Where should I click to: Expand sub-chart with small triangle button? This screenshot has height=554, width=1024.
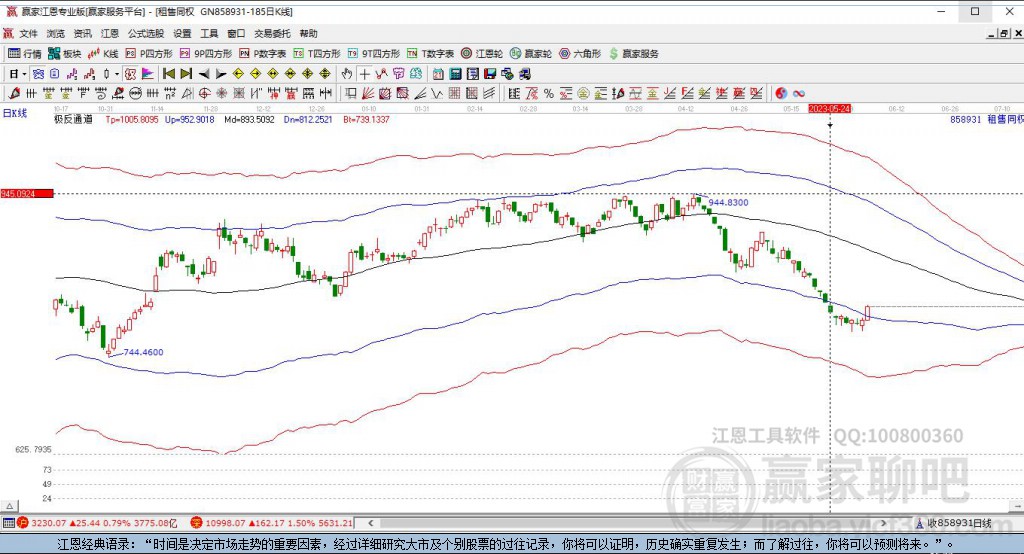9,506
